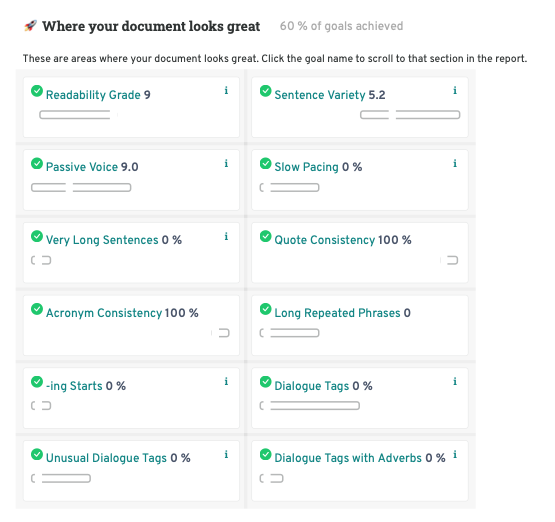Open the Sentence Variety goal link
The image size is (555, 522).
point(320,95)
